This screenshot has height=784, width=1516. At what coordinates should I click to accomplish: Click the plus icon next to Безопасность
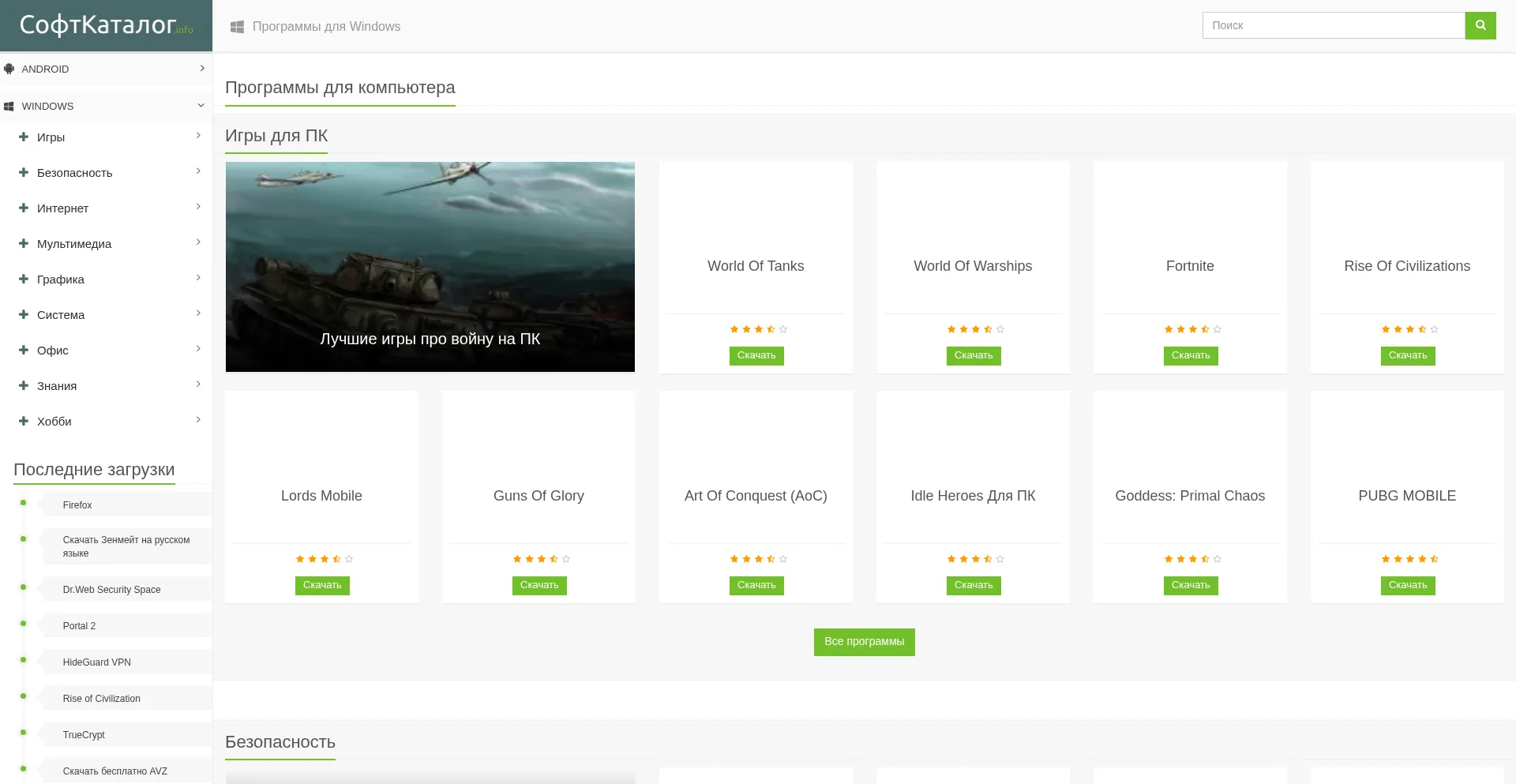[x=24, y=172]
